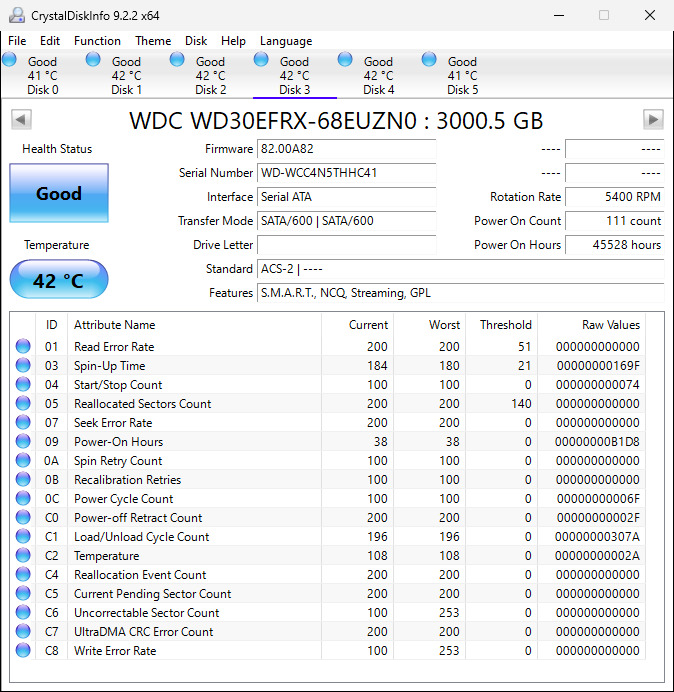Click status orb for Power Cycle Count
Image resolution: width=674 pixels, height=692 pixels.
[x=23, y=498]
